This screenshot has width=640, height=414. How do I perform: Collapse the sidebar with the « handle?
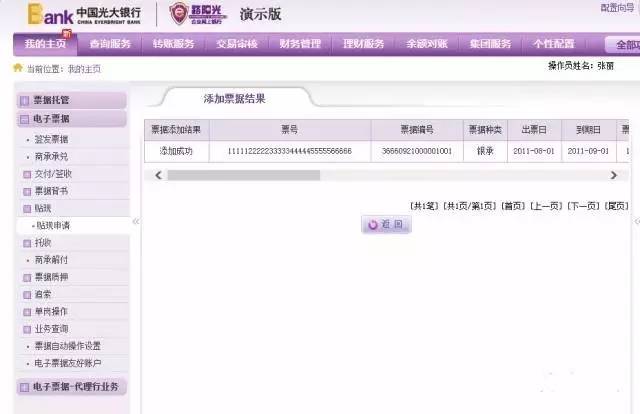pos(136,222)
